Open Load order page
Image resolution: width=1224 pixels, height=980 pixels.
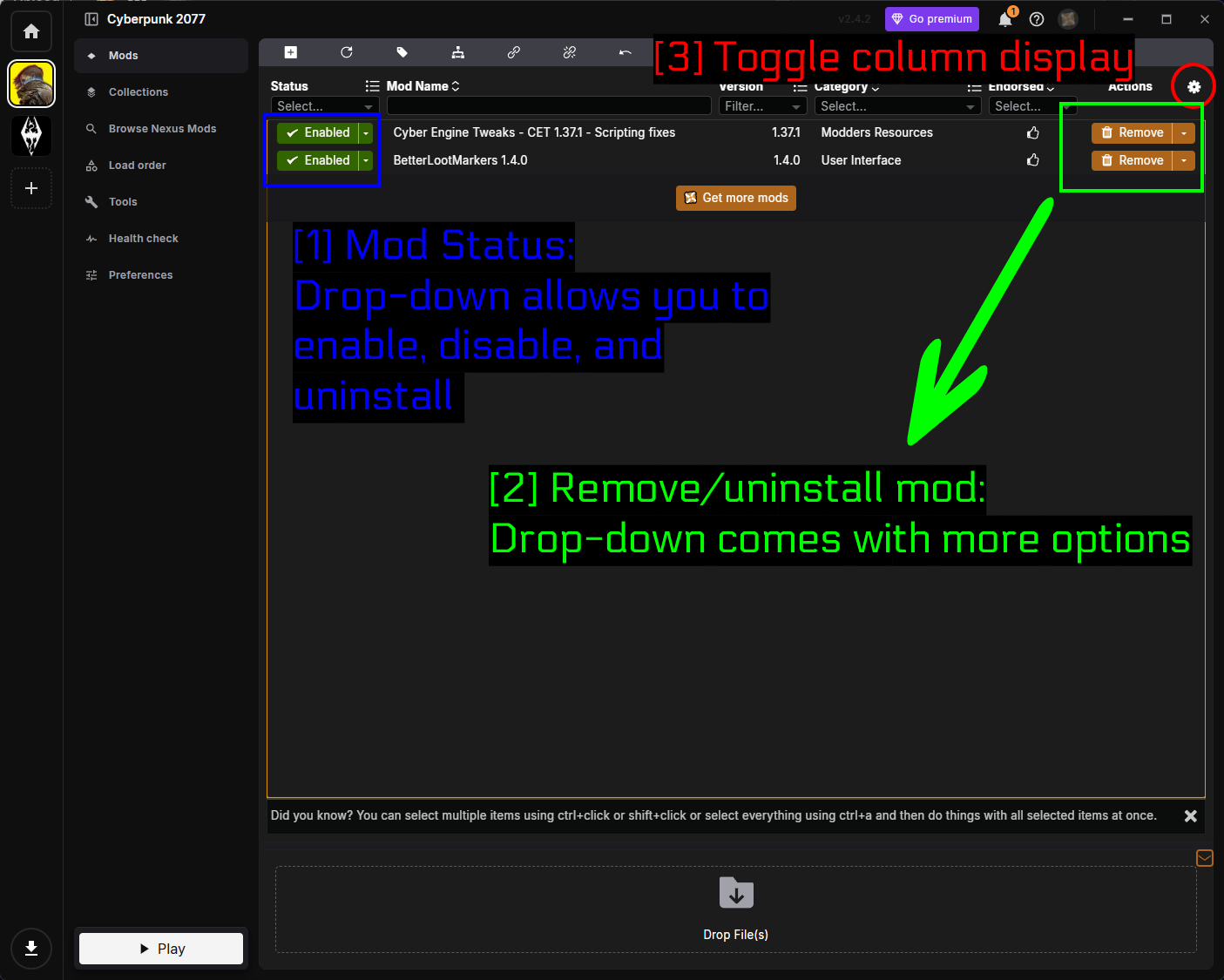161,166
